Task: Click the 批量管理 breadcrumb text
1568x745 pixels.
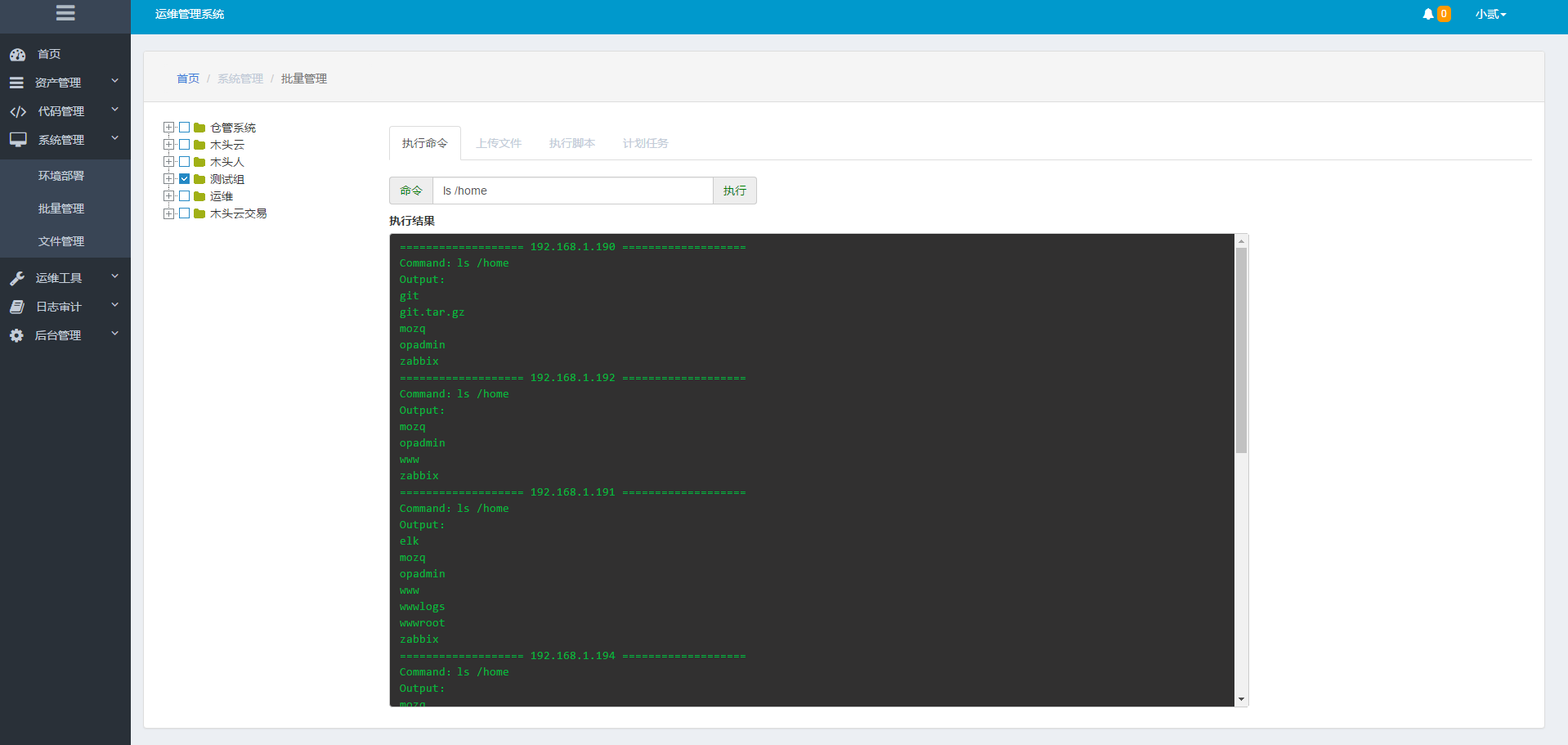Action: point(304,79)
